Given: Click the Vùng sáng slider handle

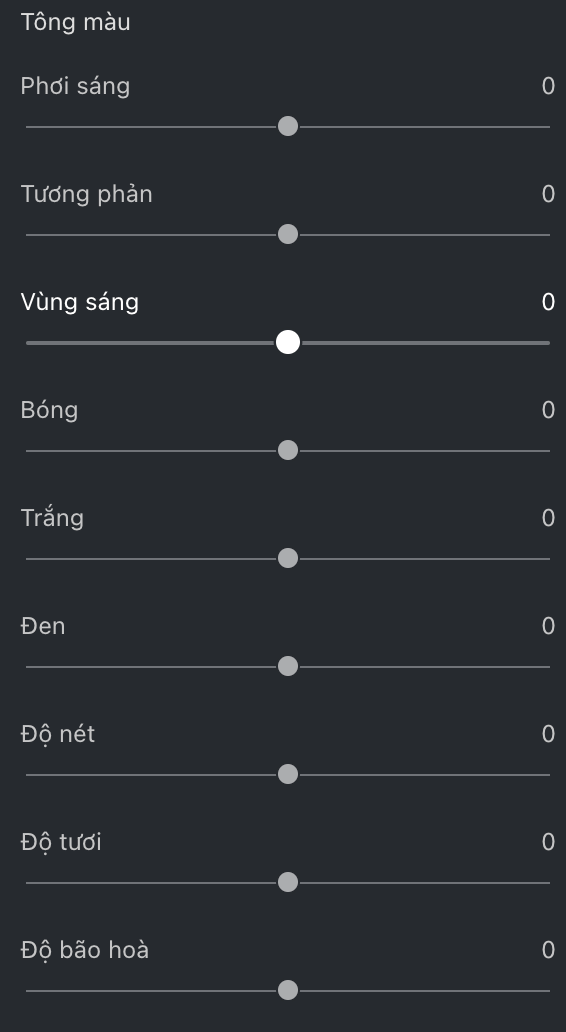Looking at the screenshot, I should coord(288,342).
